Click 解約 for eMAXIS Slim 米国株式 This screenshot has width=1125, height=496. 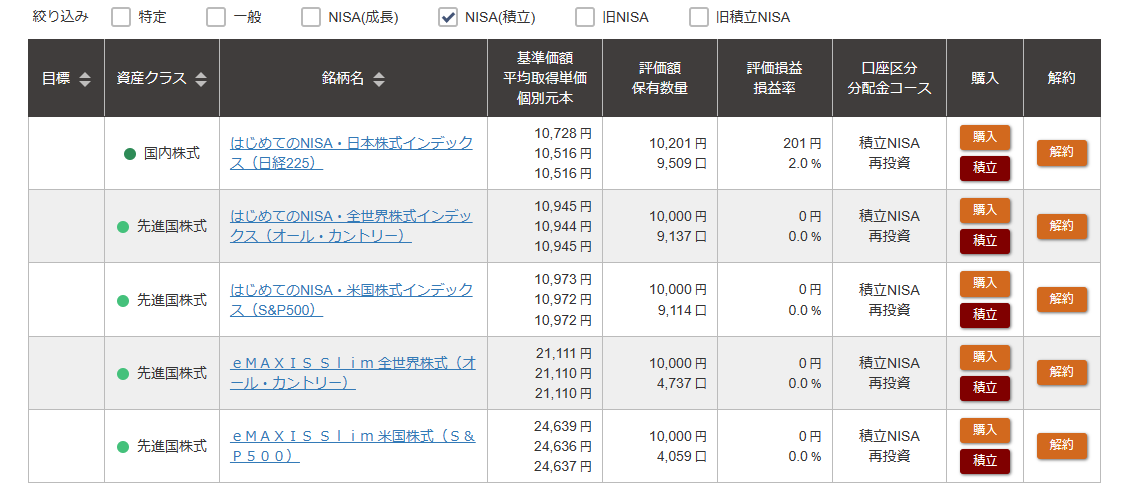1062,446
